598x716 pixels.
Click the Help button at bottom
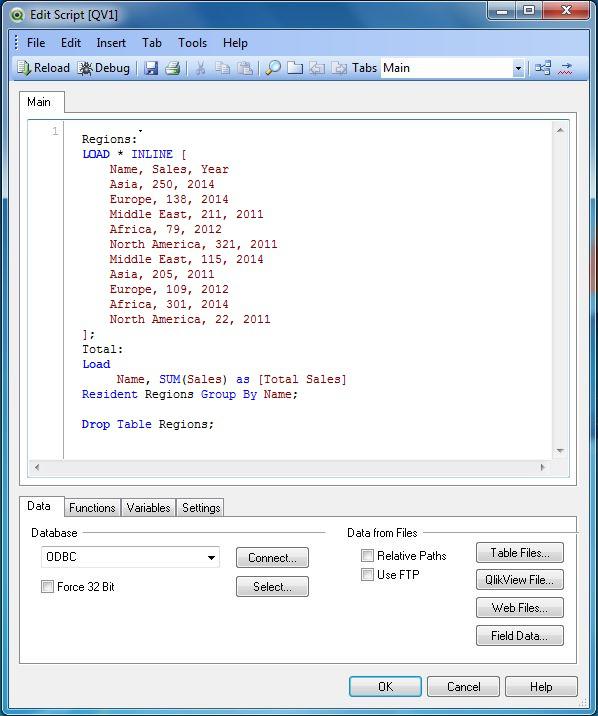click(541, 687)
